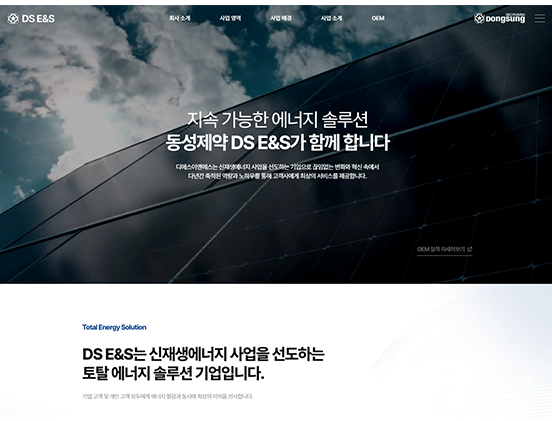Open the 사업 영역 menu
This screenshot has width=552, height=421.
(230, 18)
